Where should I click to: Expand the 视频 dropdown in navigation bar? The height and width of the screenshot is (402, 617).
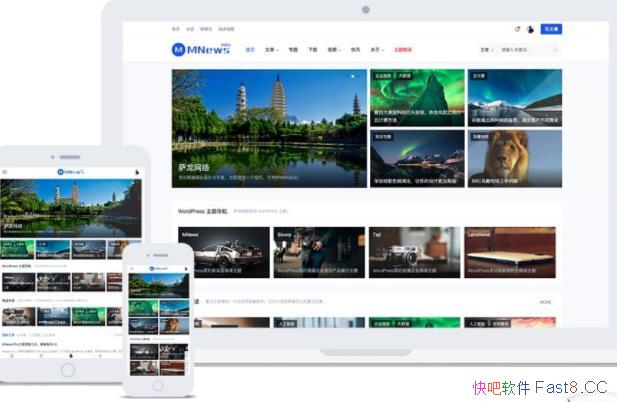(333, 49)
